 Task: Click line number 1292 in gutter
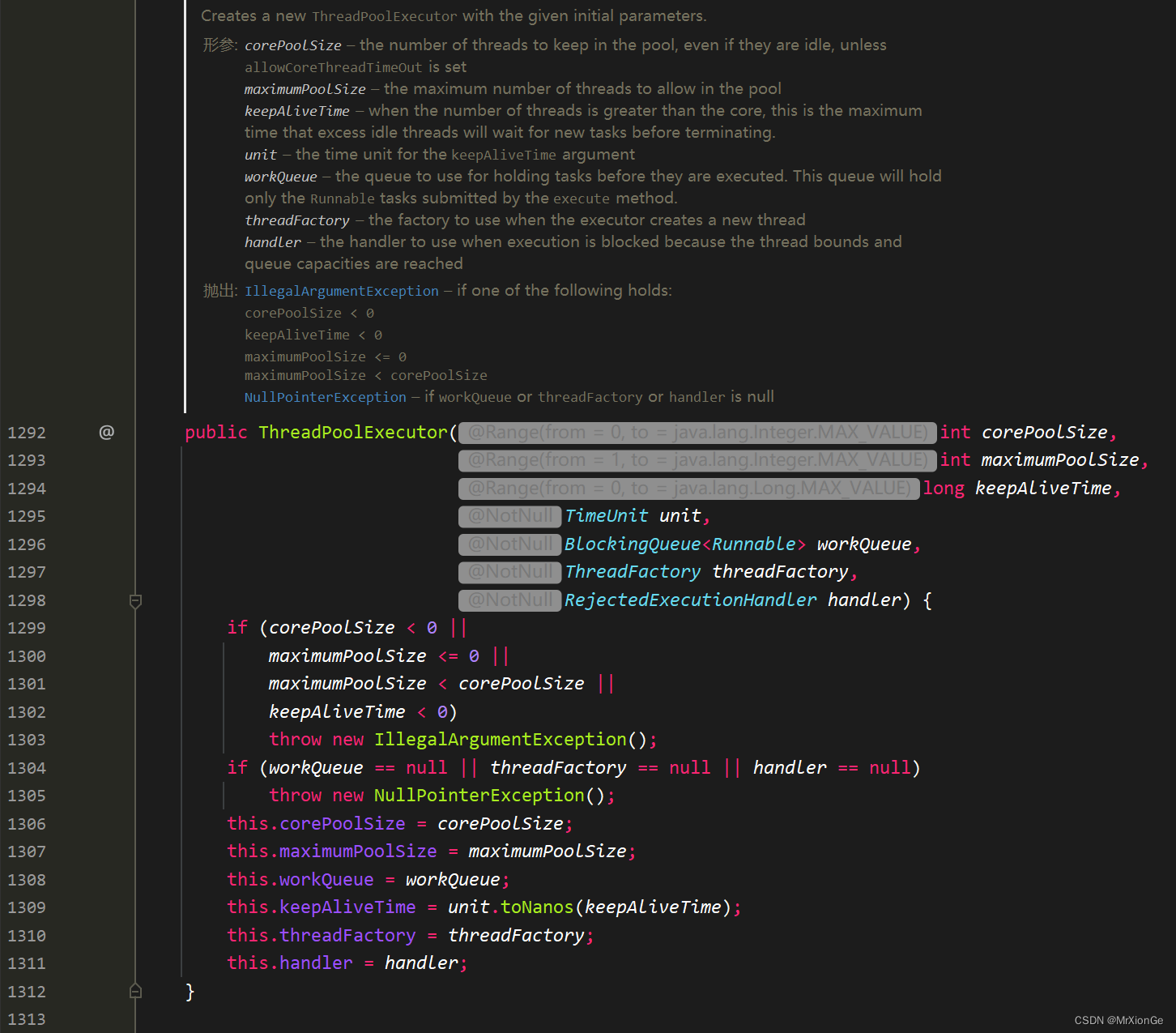27,433
